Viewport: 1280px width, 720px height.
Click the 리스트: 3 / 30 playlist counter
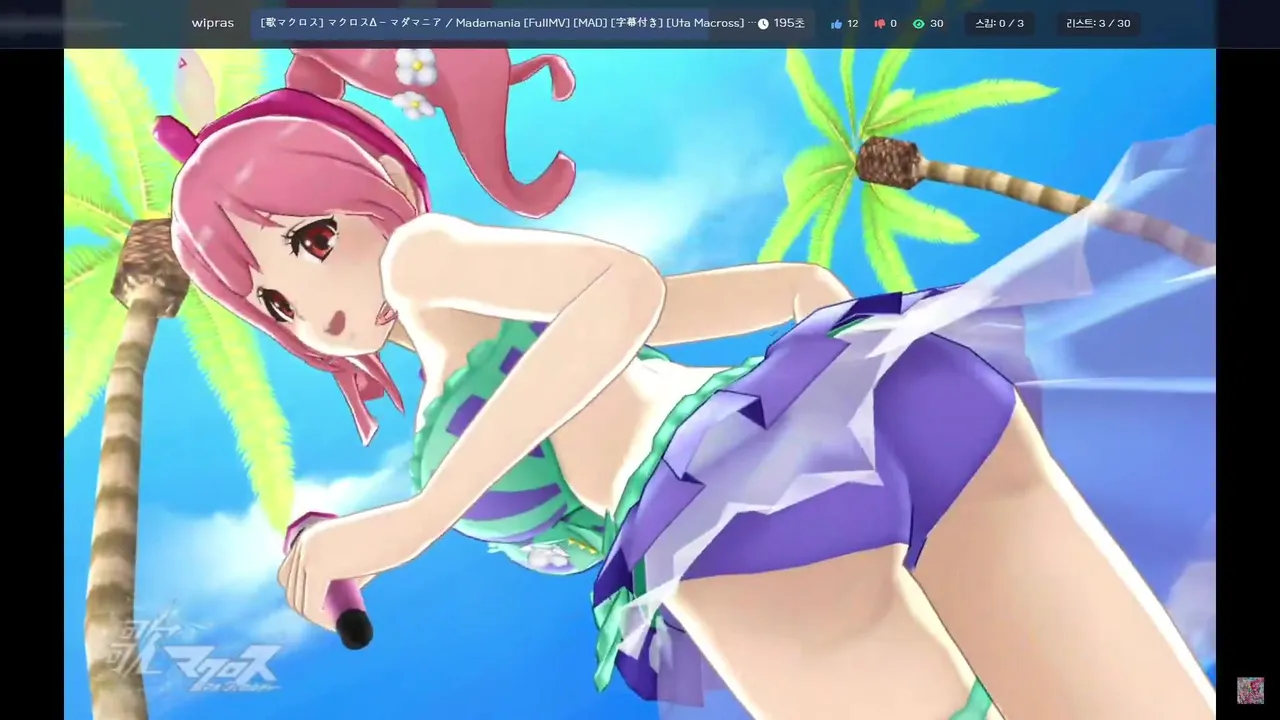pyautogui.click(x=1098, y=23)
